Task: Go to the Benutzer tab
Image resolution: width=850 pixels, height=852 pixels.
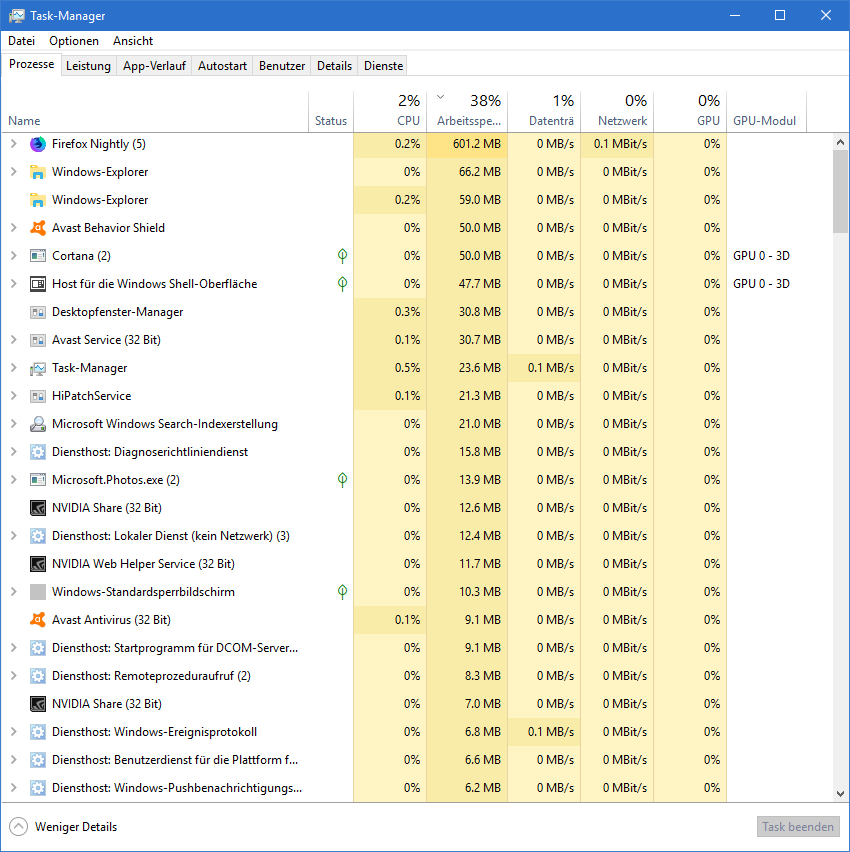Action: tap(282, 66)
